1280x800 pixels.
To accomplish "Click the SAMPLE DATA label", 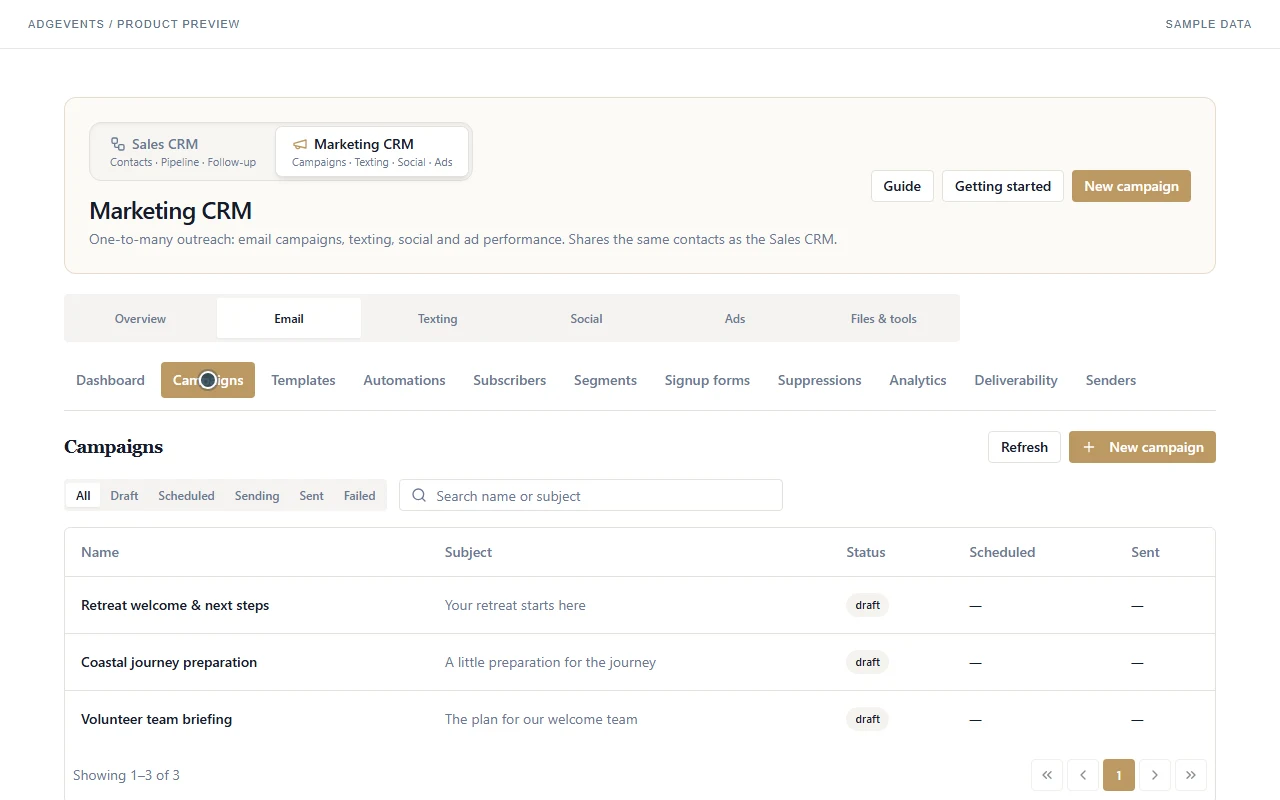I will (1208, 24).
